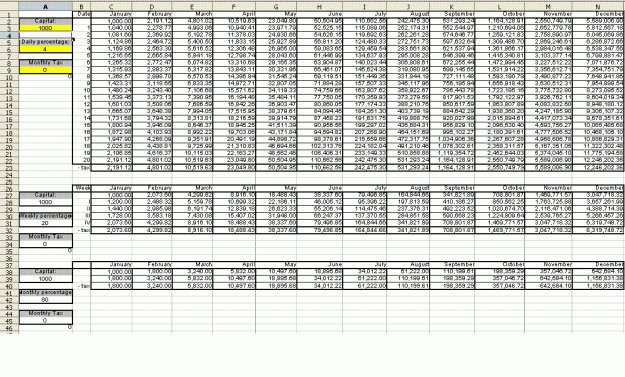The image size is (625, 377).
Task: Select row 10 header
Action: [x=9, y=77]
